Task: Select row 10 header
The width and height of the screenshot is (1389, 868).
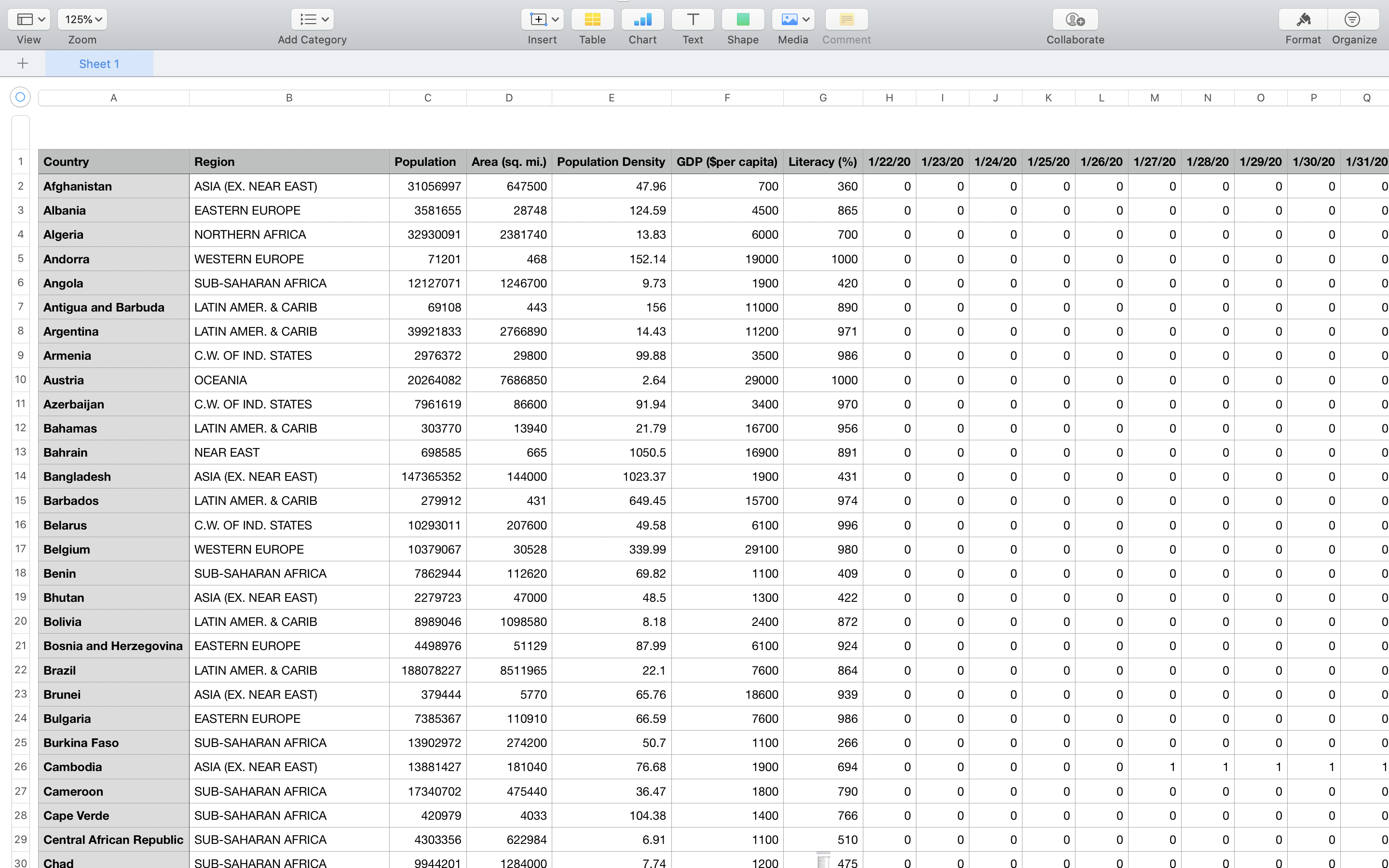Action: pyautogui.click(x=21, y=380)
